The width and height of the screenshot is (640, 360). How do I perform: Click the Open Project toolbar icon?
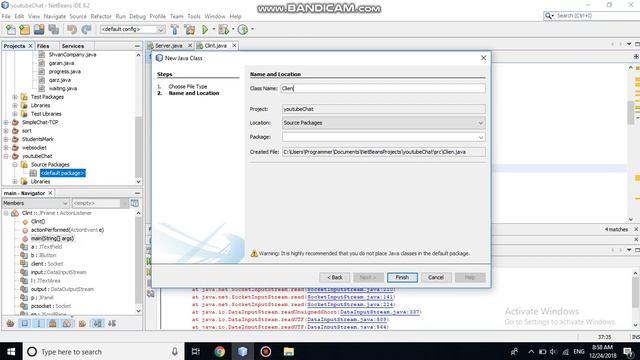click(x=39, y=29)
